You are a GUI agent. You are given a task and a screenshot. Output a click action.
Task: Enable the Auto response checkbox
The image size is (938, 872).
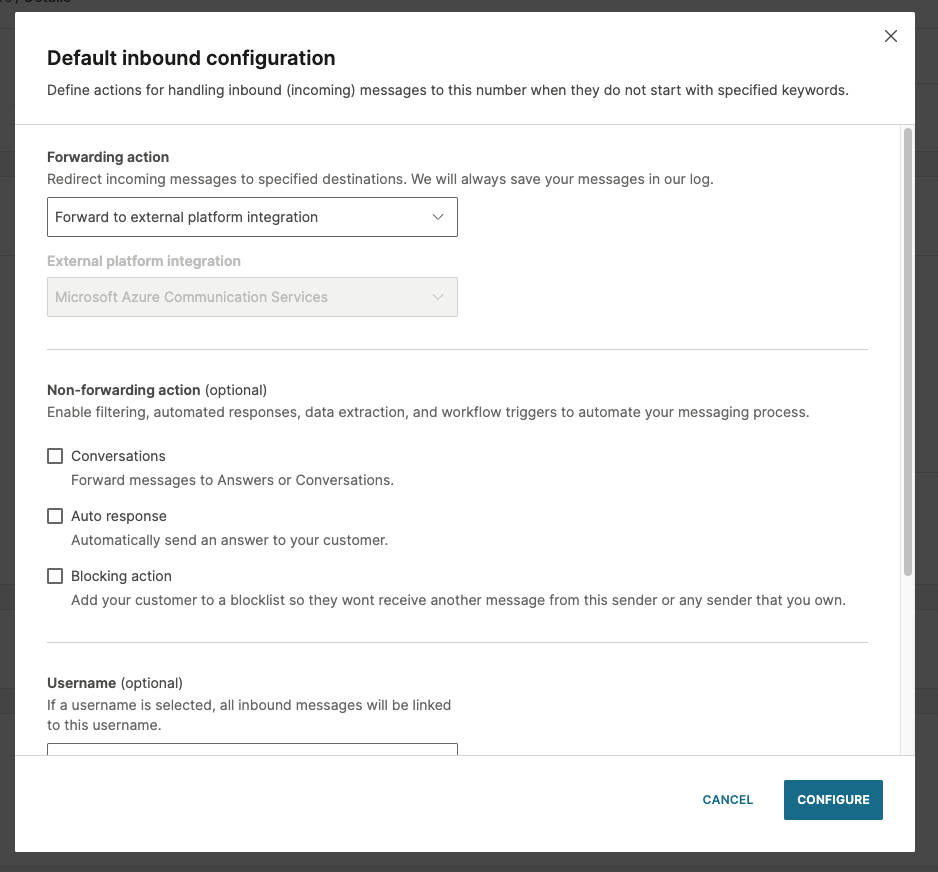click(55, 516)
